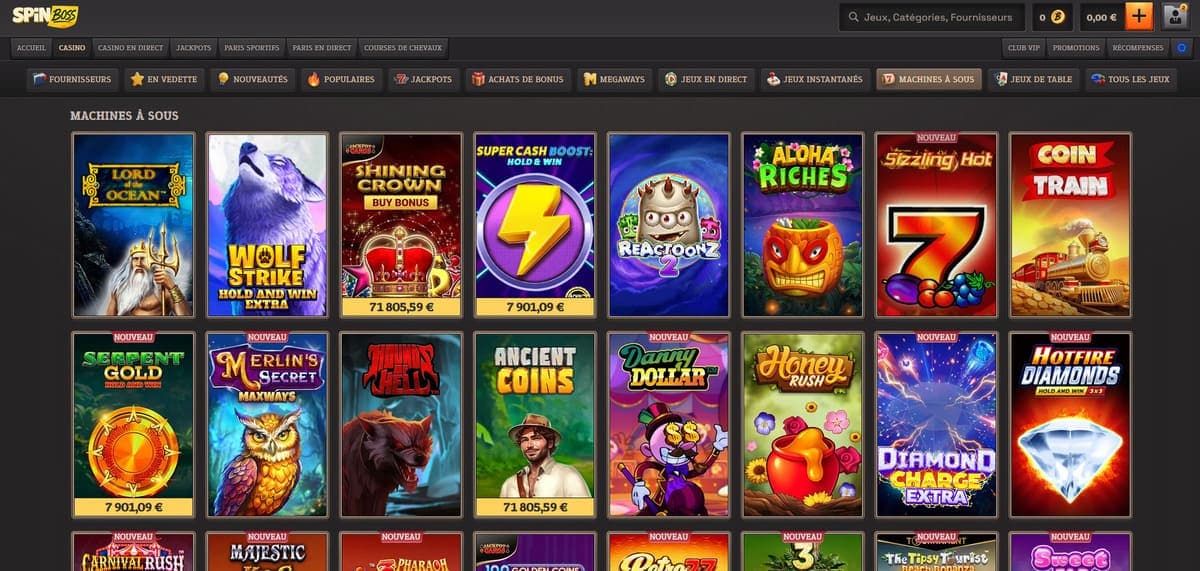Open Jeux de table category
Screen dimensions: 1200x571
[x=1036, y=79]
